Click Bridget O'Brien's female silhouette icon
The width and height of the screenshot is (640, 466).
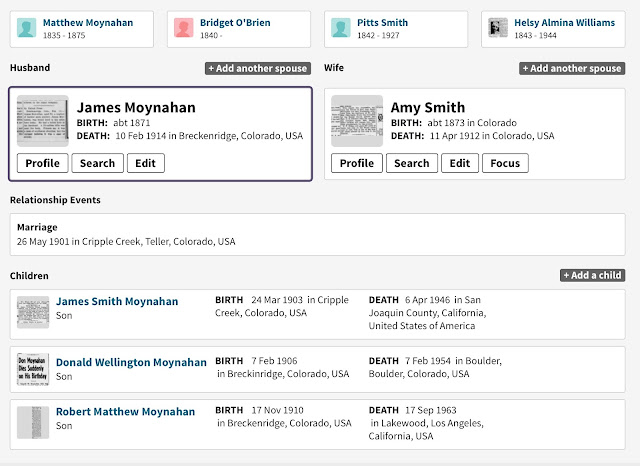tap(183, 29)
